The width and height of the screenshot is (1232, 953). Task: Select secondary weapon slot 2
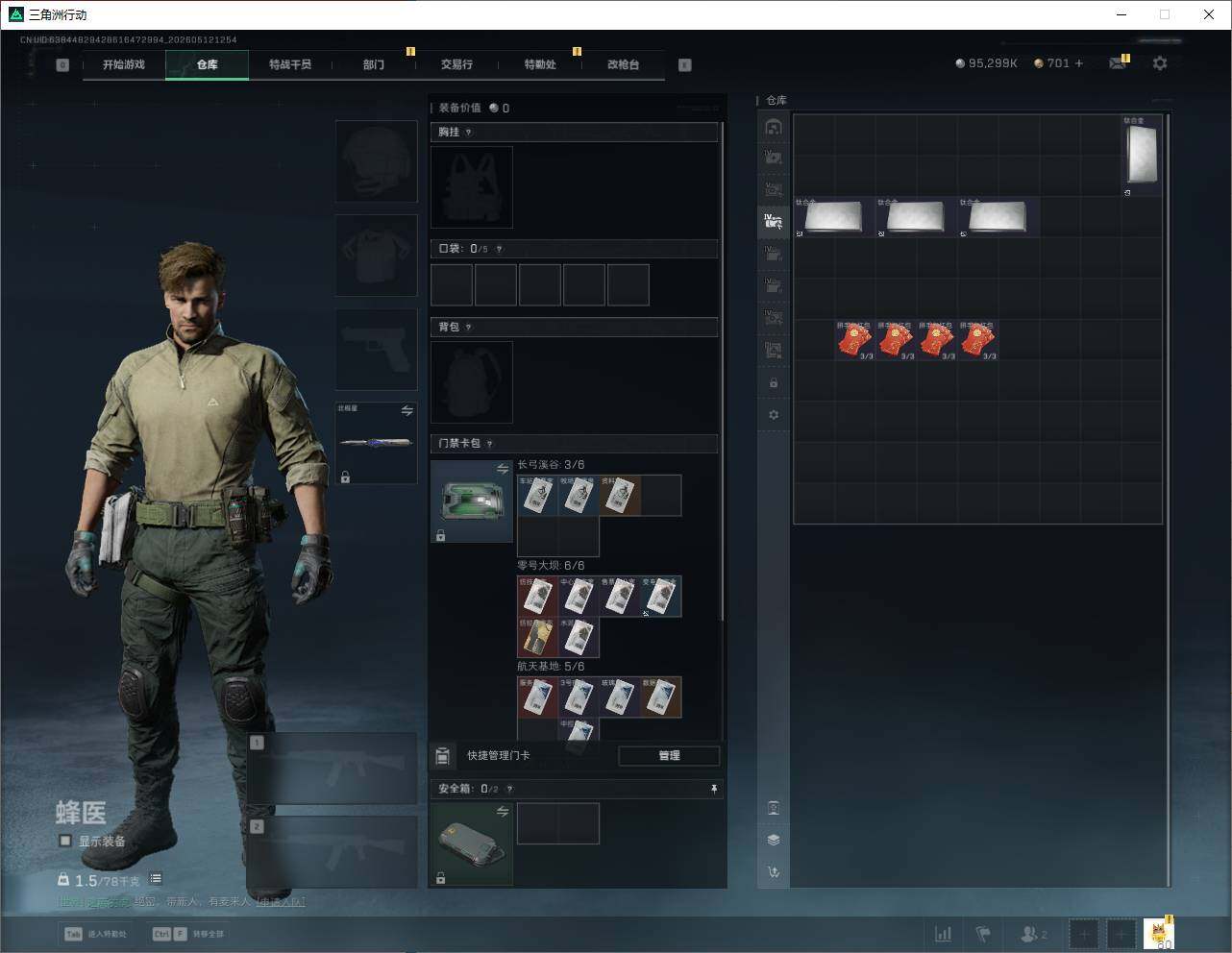[x=332, y=852]
